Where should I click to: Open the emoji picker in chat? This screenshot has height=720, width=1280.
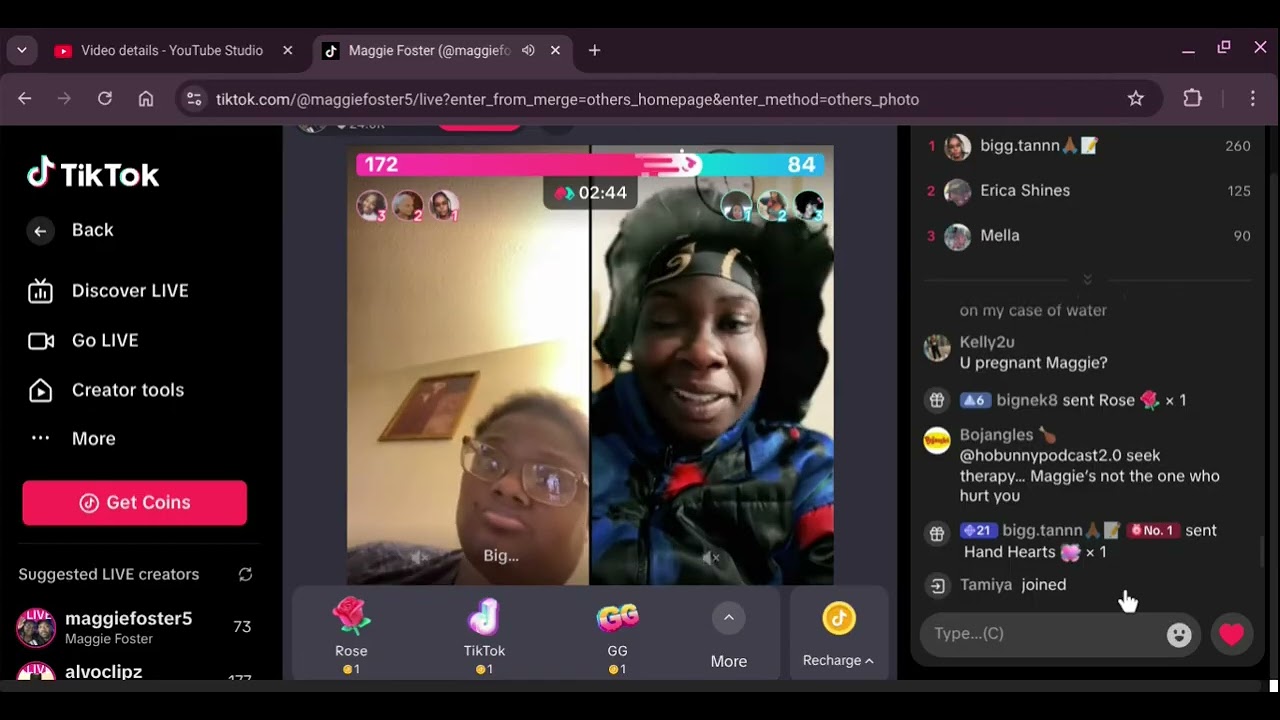tap(1179, 635)
